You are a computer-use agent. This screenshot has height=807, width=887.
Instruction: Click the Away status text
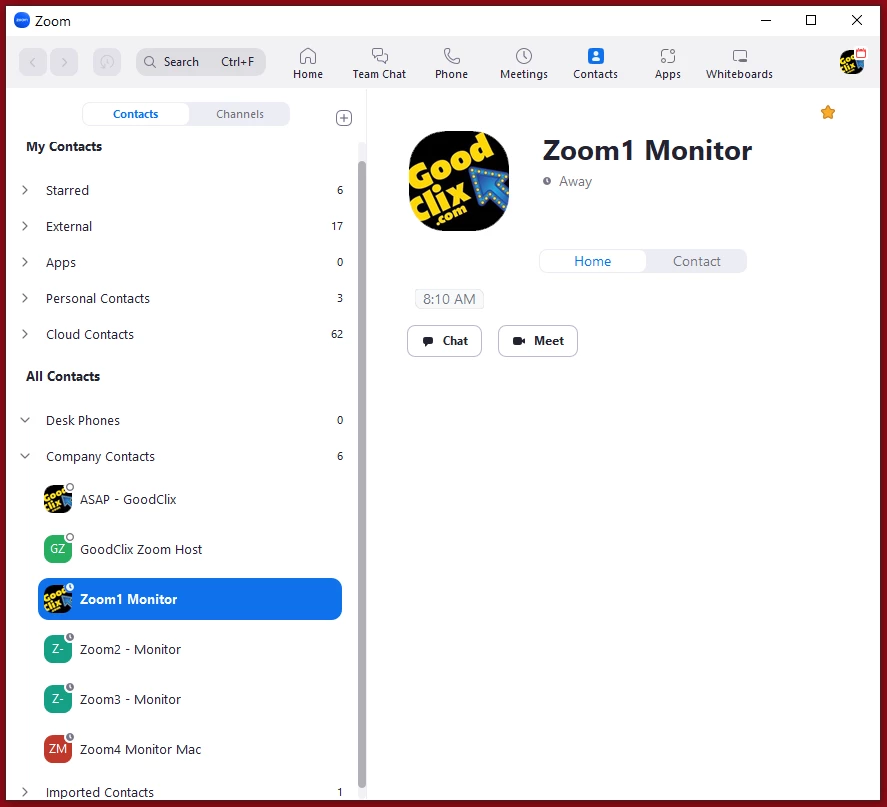pyautogui.click(x=575, y=182)
